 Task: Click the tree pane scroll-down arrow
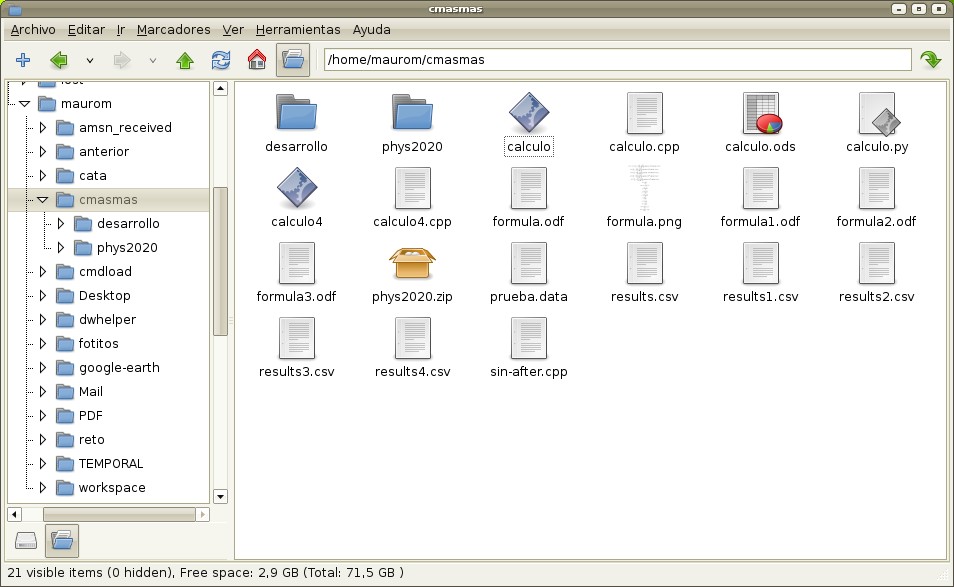(220, 496)
